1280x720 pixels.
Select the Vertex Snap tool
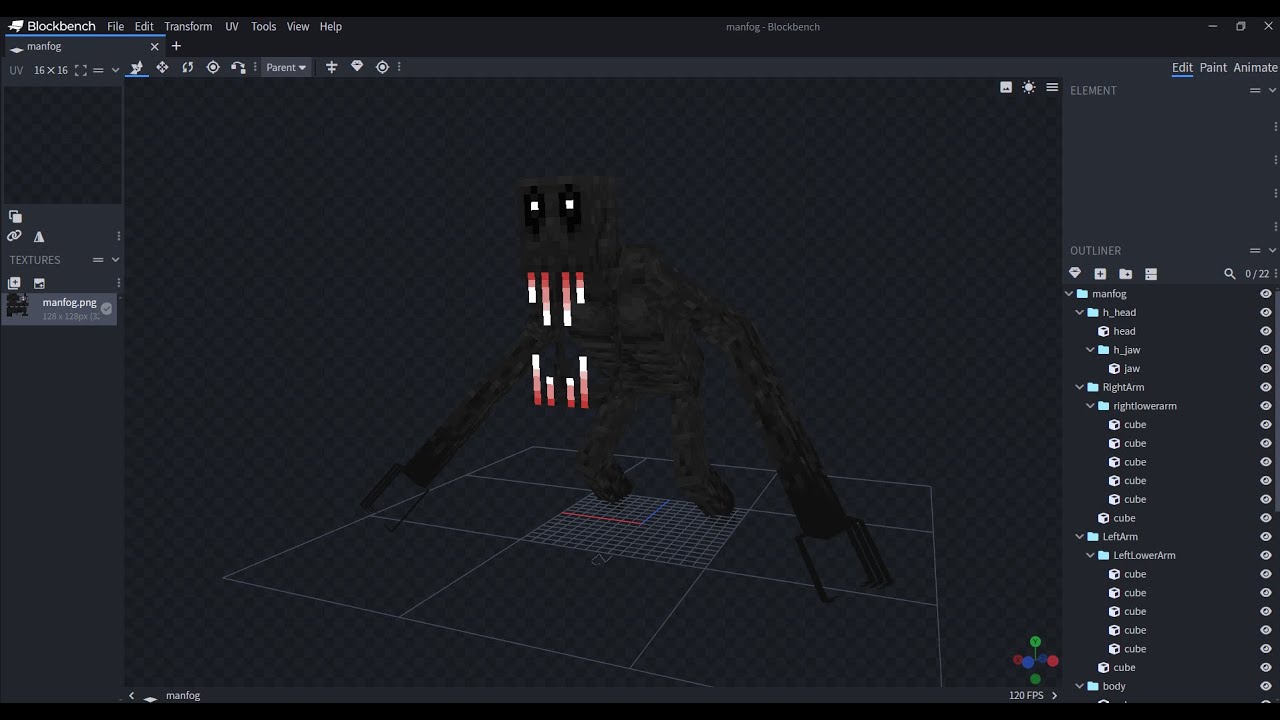[x=238, y=67]
